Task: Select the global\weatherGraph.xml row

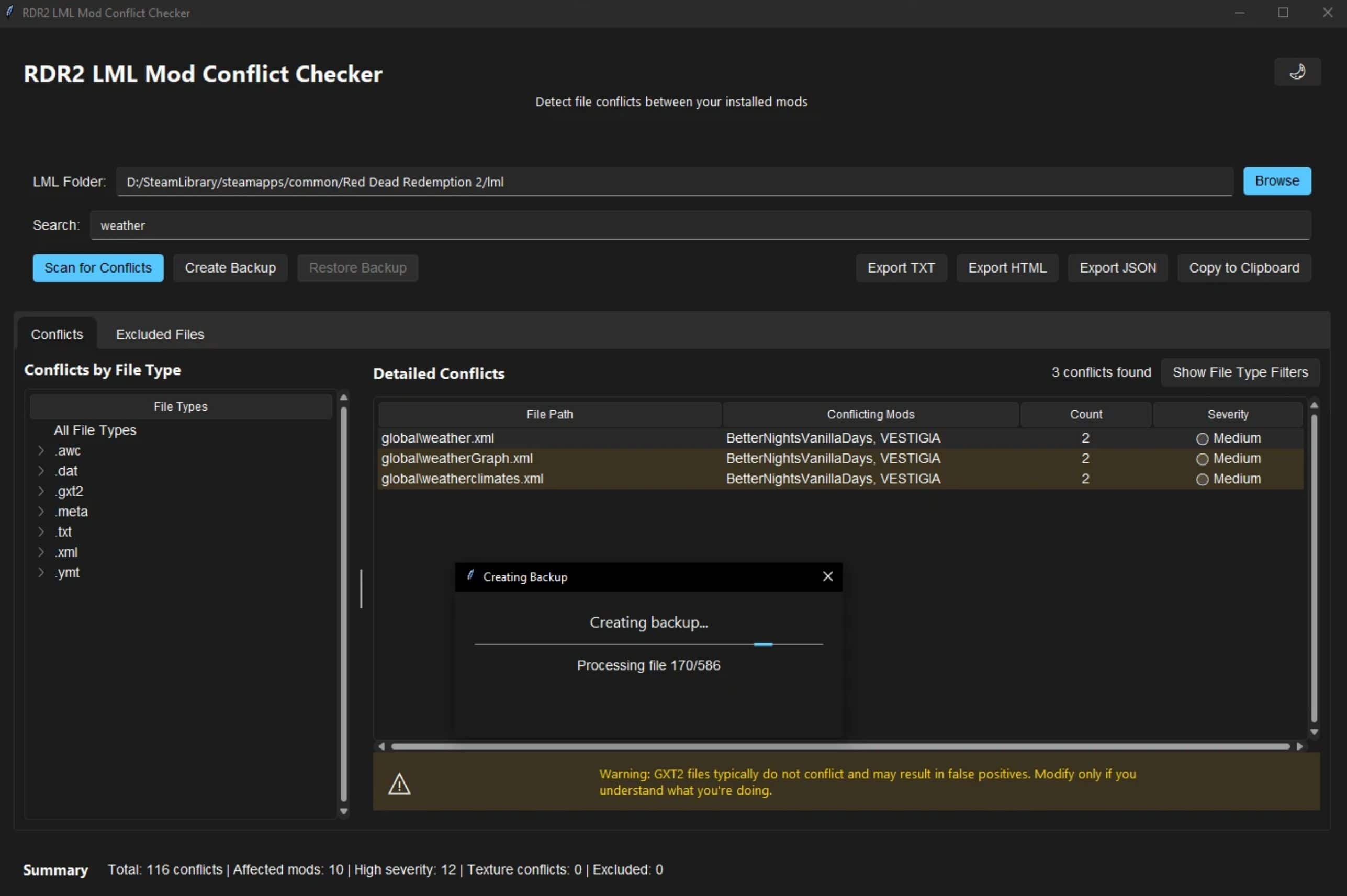Action: point(840,458)
